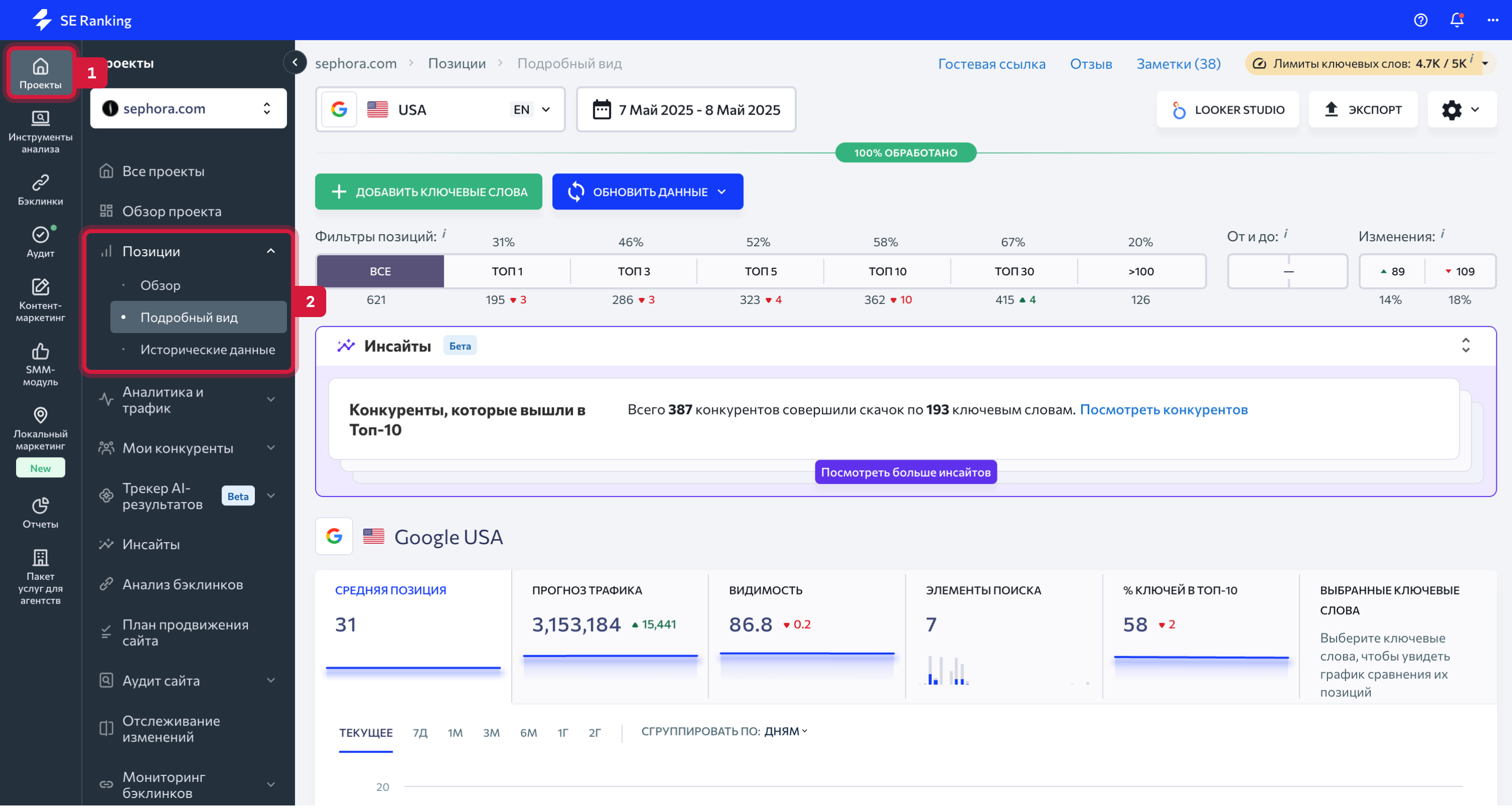The image size is (1512, 810).
Task: Switch to the Текущее chart tab
Action: 365,733
